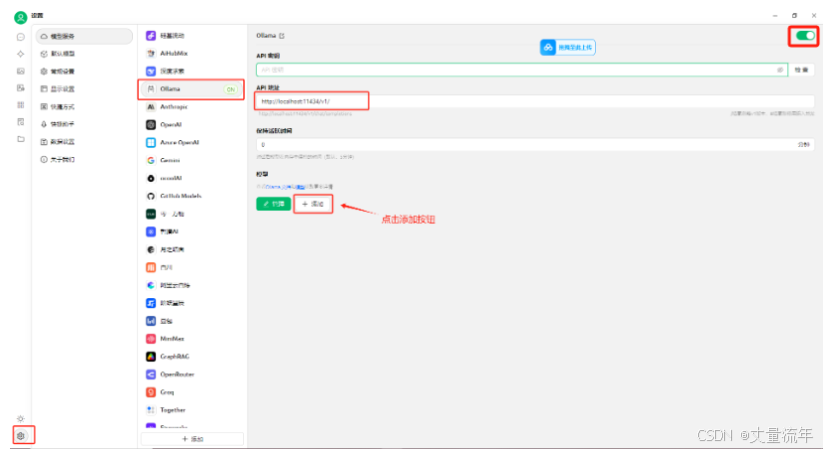The image size is (825, 451).
Task: Disable the Ollama provider switch
Action: click(804, 36)
